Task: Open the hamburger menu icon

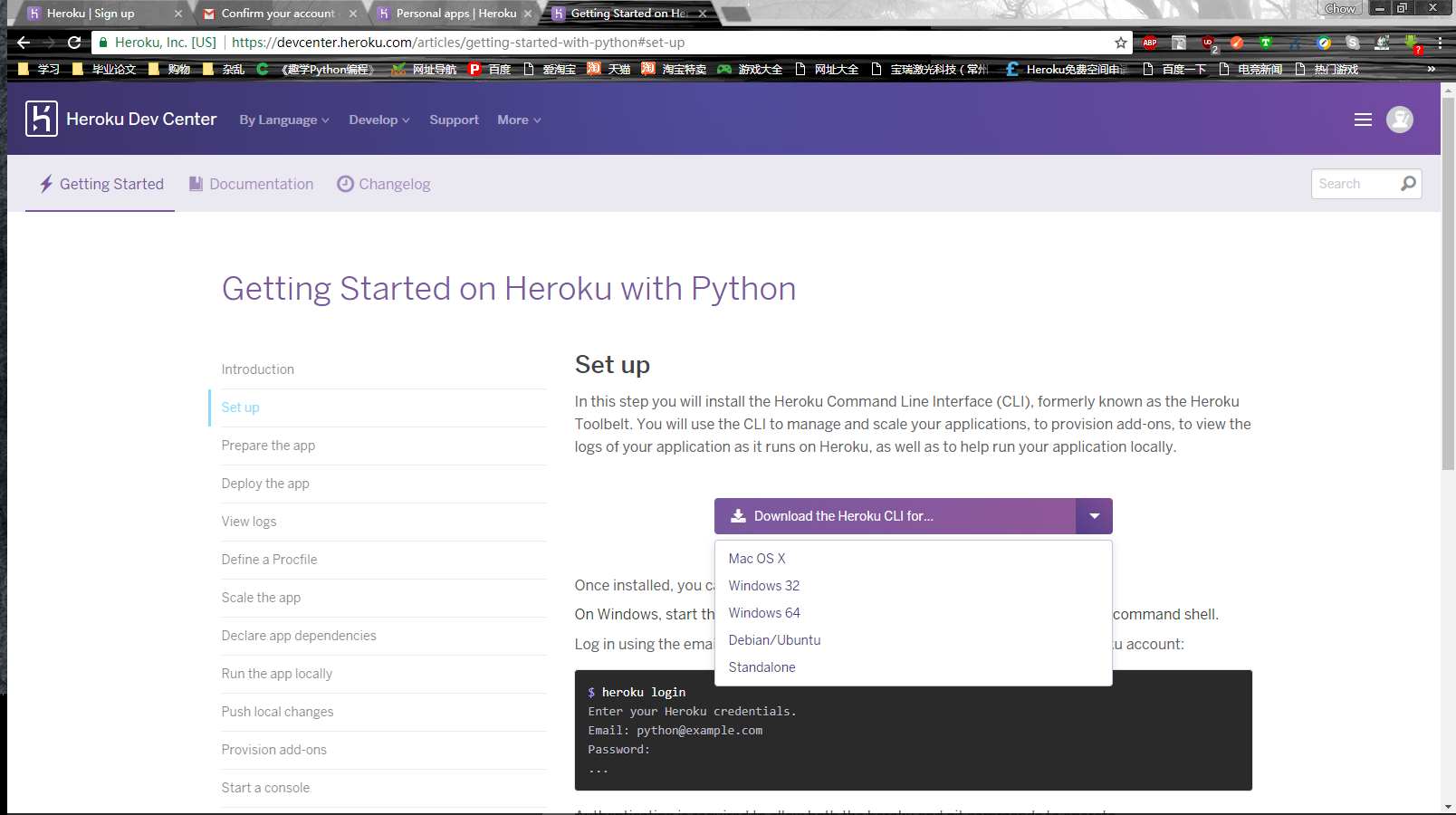Action: 1363,119
